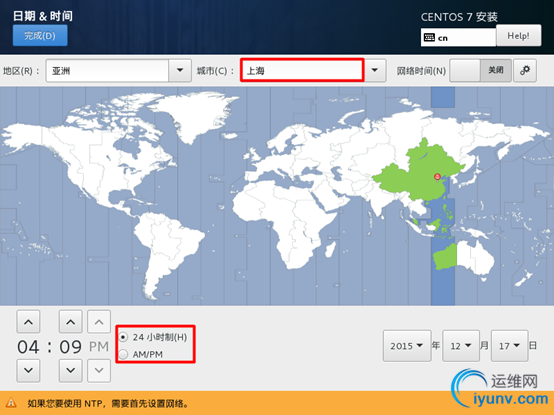Increase the hour with the up arrow
The image size is (554, 415).
(x=28, y=322)
